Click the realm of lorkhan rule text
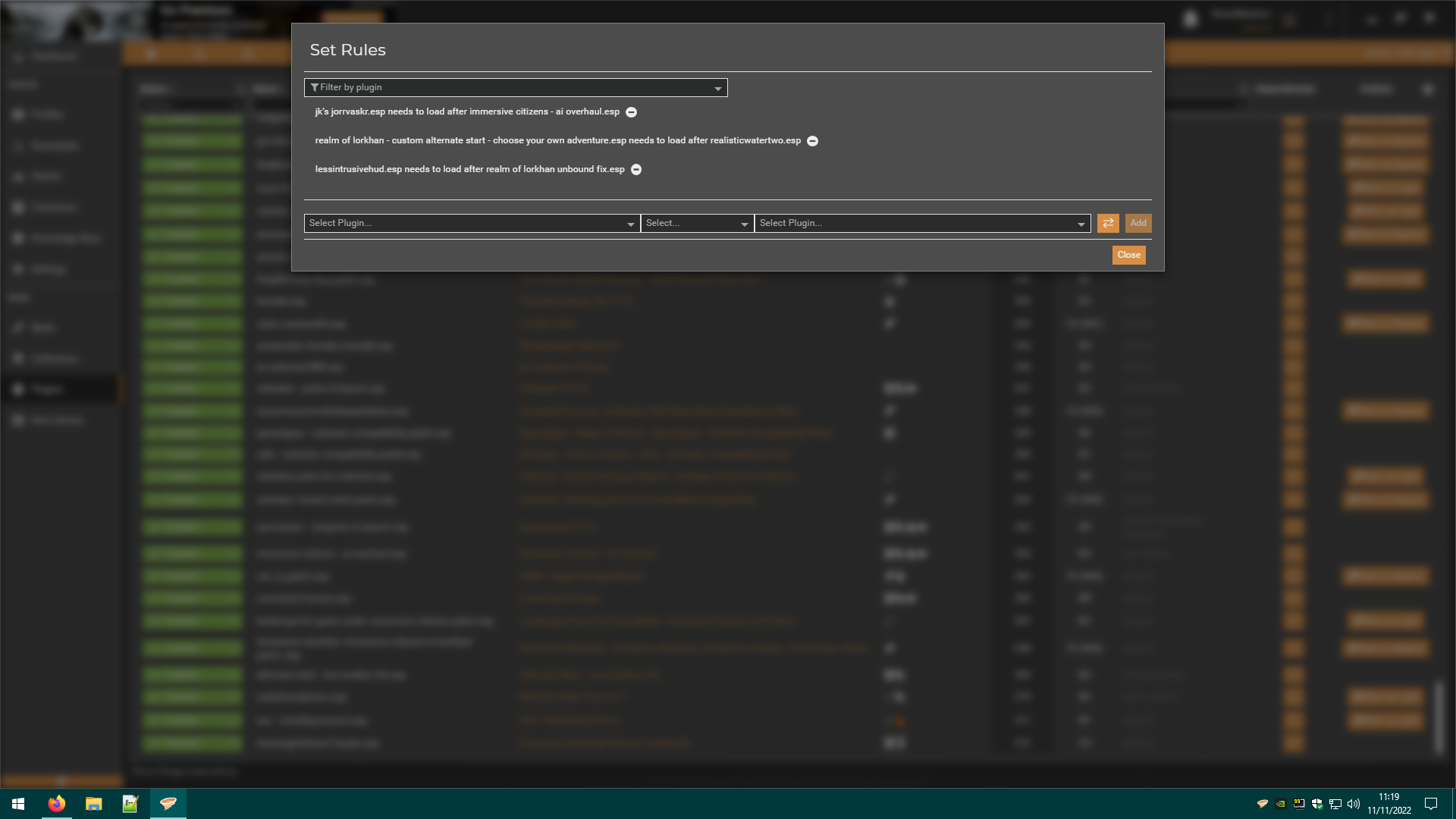 point(557,141)
